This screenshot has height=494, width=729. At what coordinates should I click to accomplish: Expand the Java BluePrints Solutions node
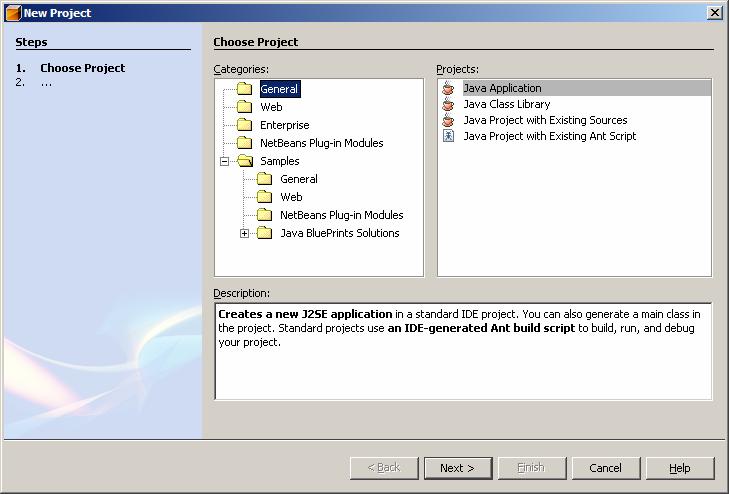click(x=245, y=234)
